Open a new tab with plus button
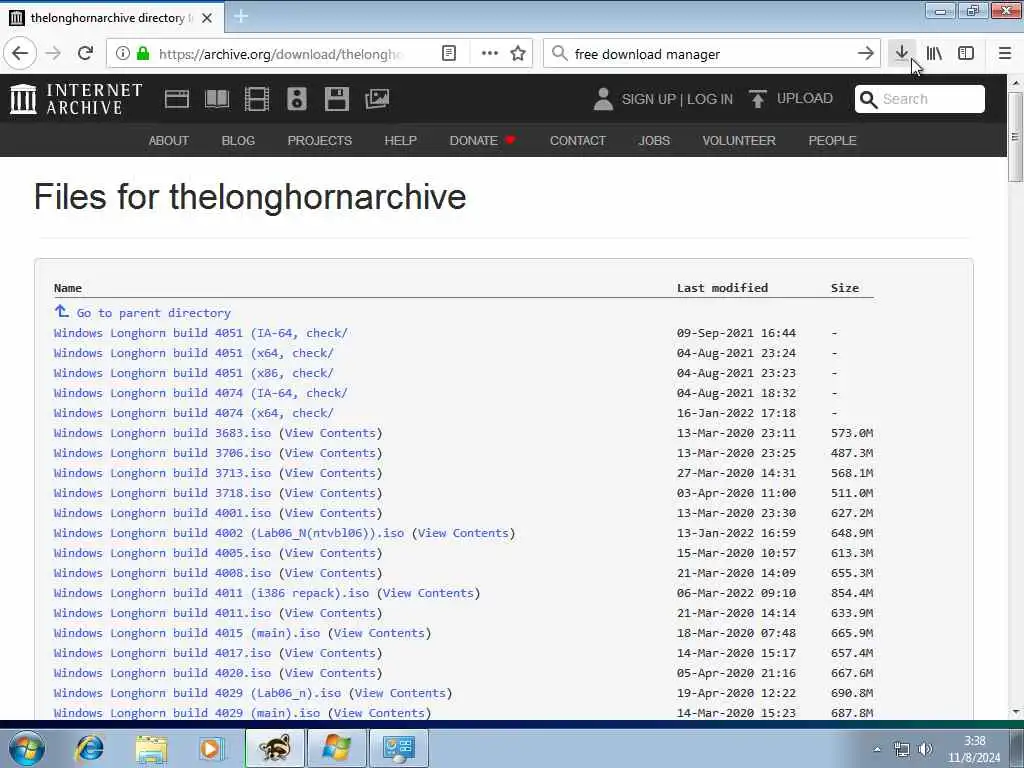 [x=240, y=17]
